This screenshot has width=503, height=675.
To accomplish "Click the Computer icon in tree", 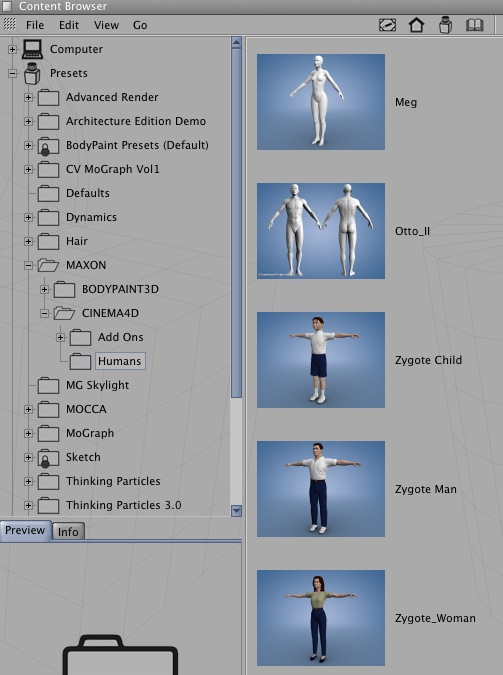I will point(33,49).
